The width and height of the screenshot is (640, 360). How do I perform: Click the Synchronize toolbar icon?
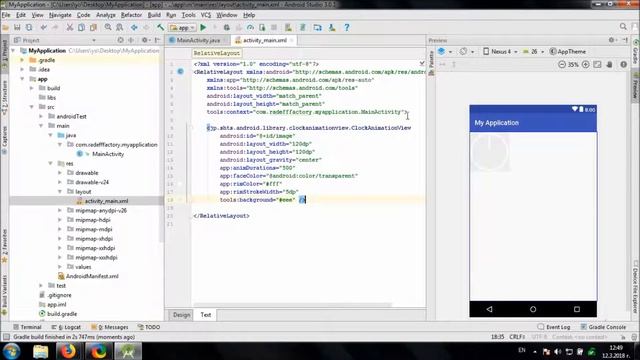[x=29, y=27]
